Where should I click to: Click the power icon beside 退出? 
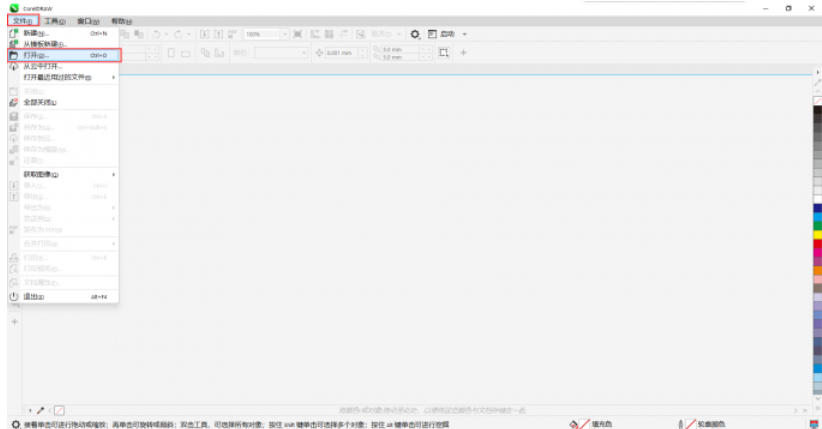[x=14, y=296]
